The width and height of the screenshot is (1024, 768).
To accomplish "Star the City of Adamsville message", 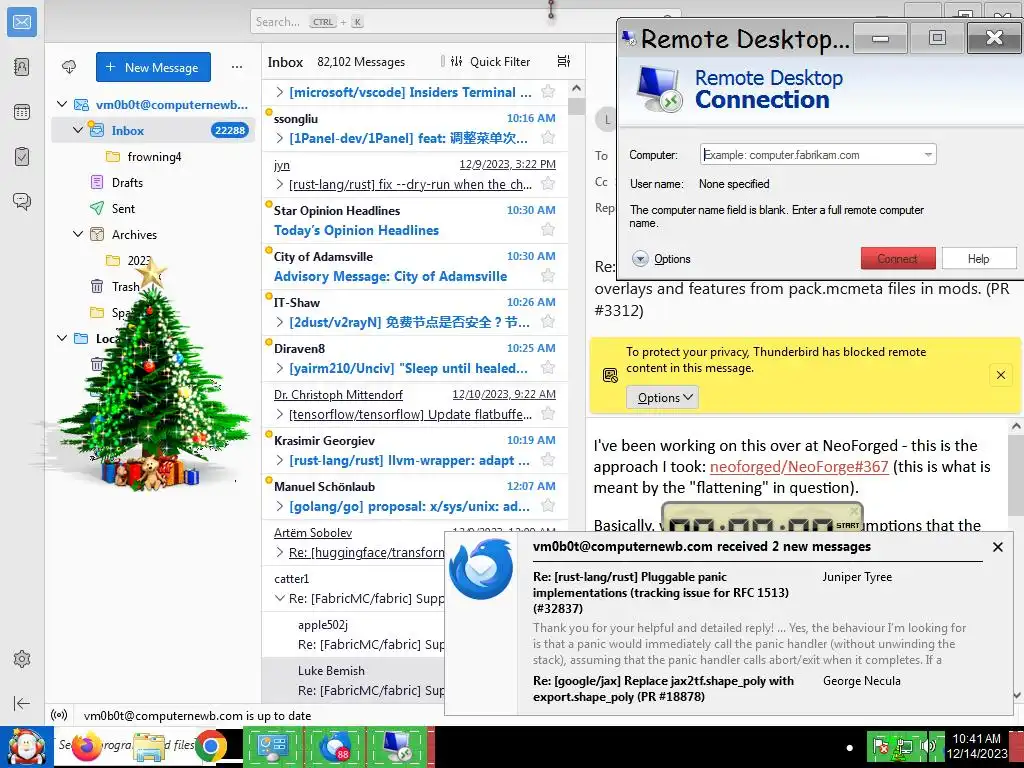I will (548, 276).
